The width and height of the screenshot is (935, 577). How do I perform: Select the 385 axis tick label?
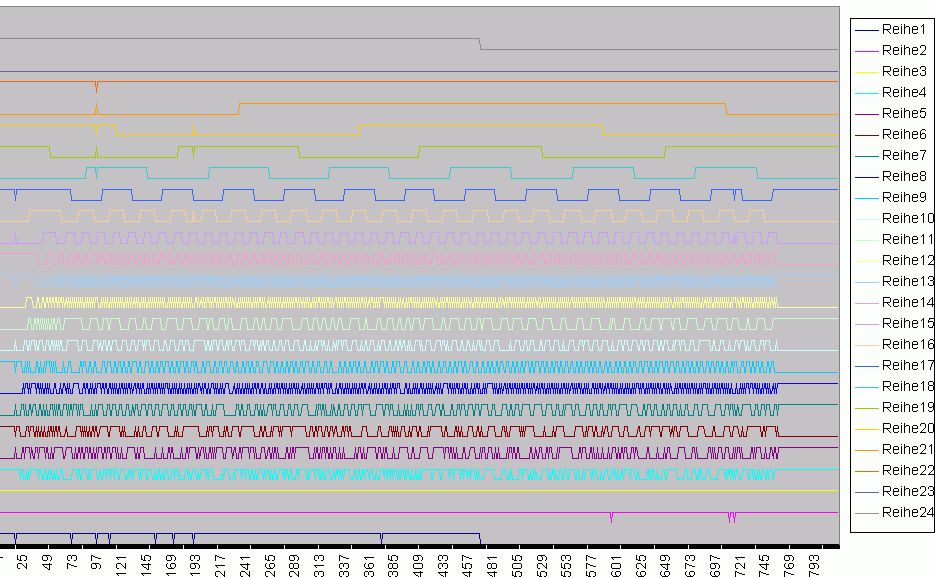click(393, 566)
